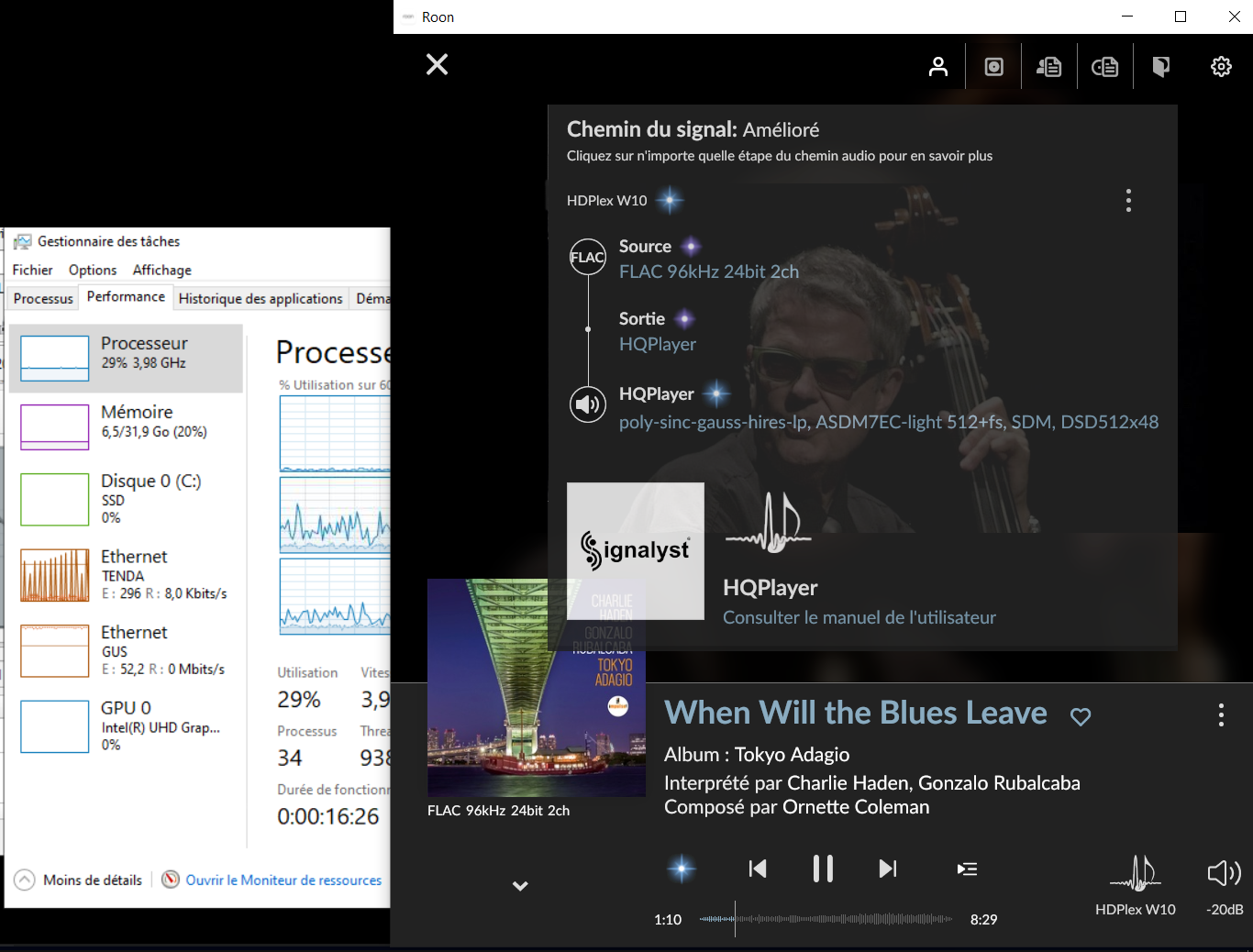Click the bookmark icon in Roon toolbar
The width and height of the screenshot is (1253, 952).
pyautogui.click(x=1161, y=66)
